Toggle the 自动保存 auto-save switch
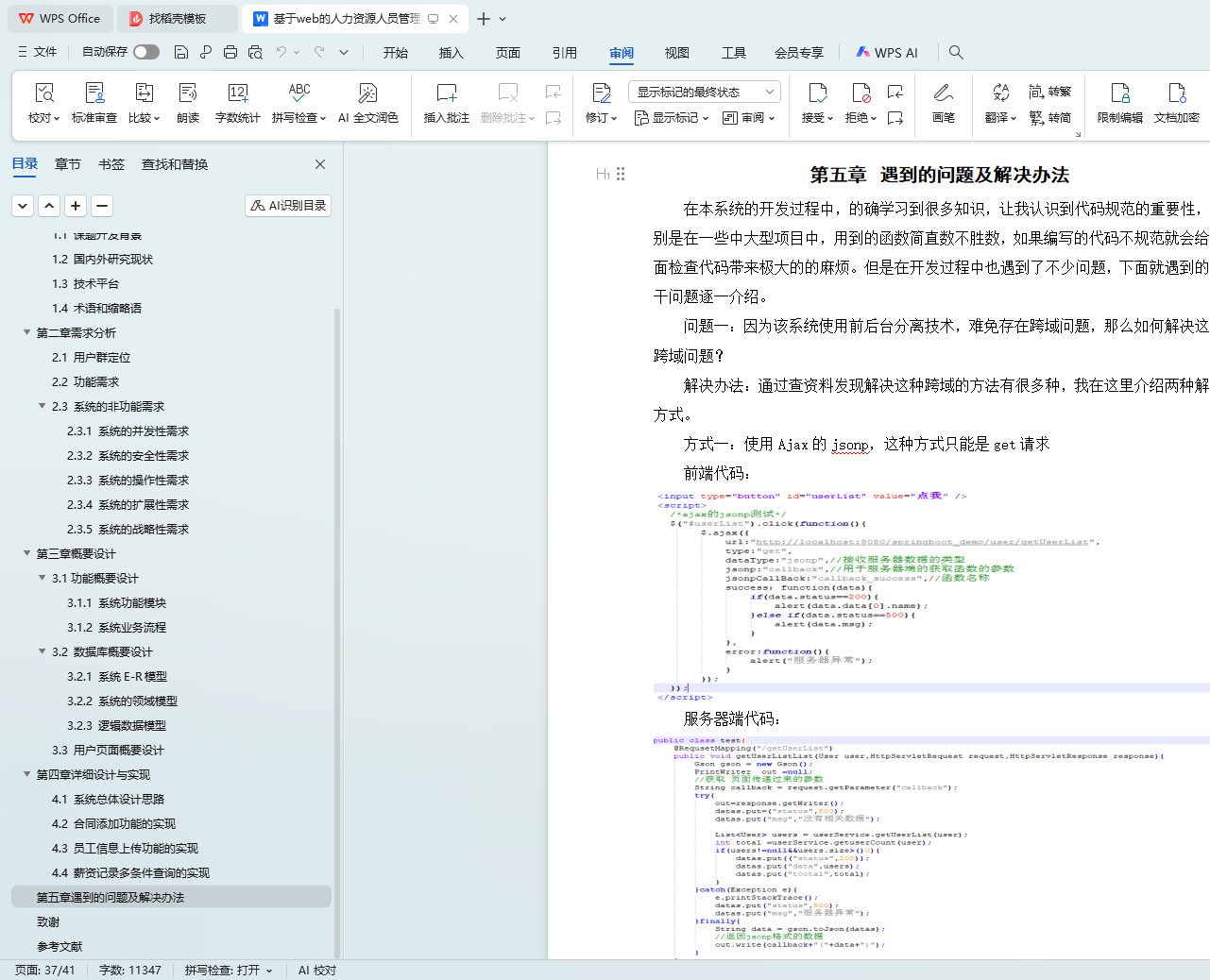Screen dimensions: 1210x980 (x=146, y=52)
